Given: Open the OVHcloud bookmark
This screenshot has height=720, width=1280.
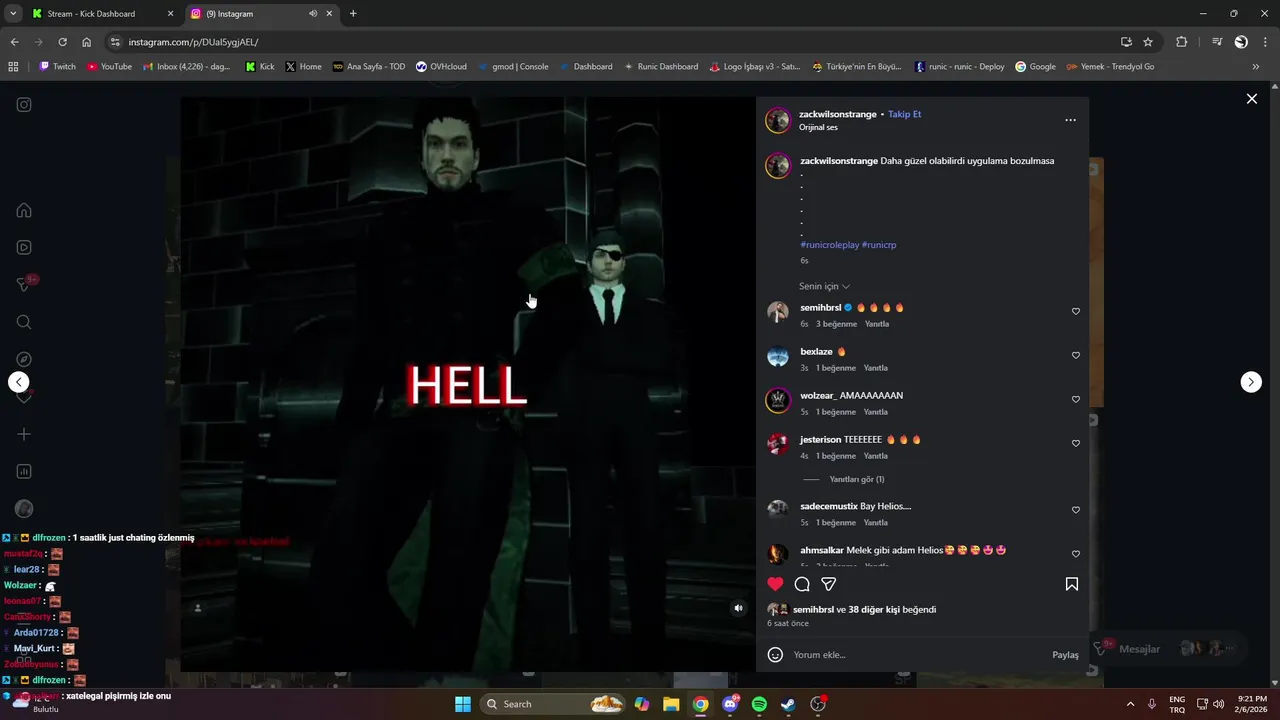Looking at the screenshot, I should pos(441,67).
